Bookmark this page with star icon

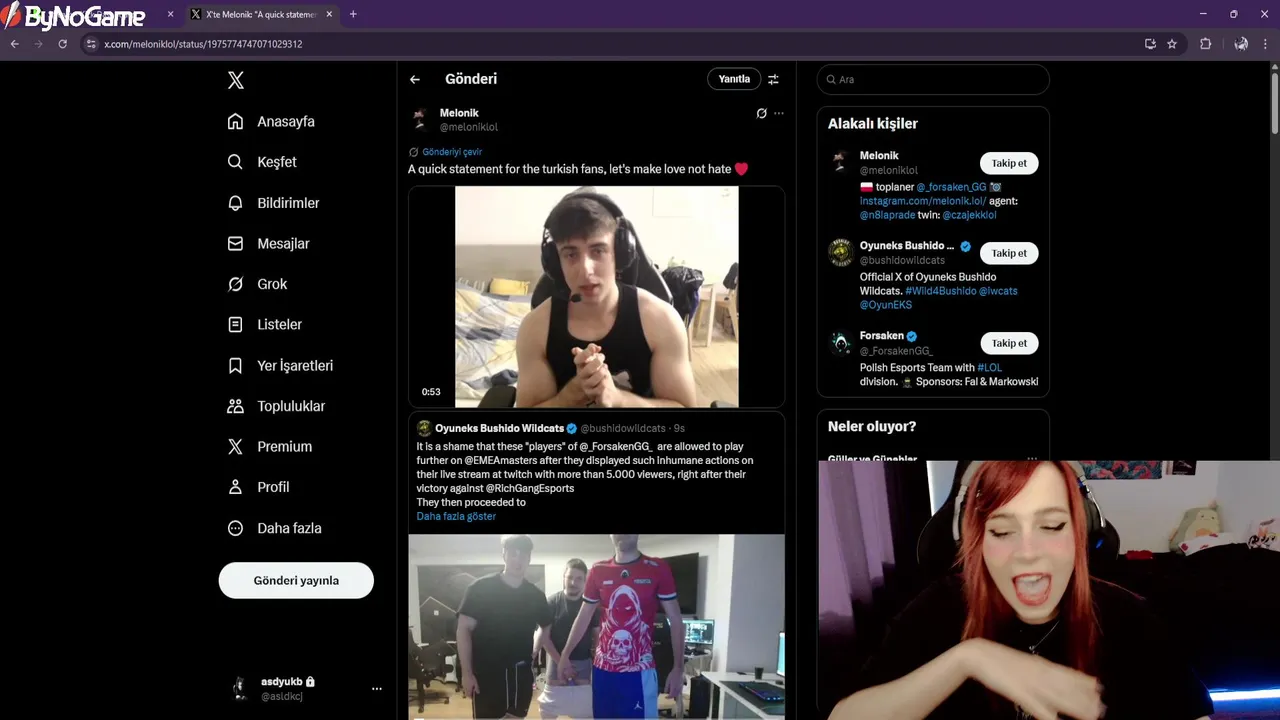point(1172,44)
